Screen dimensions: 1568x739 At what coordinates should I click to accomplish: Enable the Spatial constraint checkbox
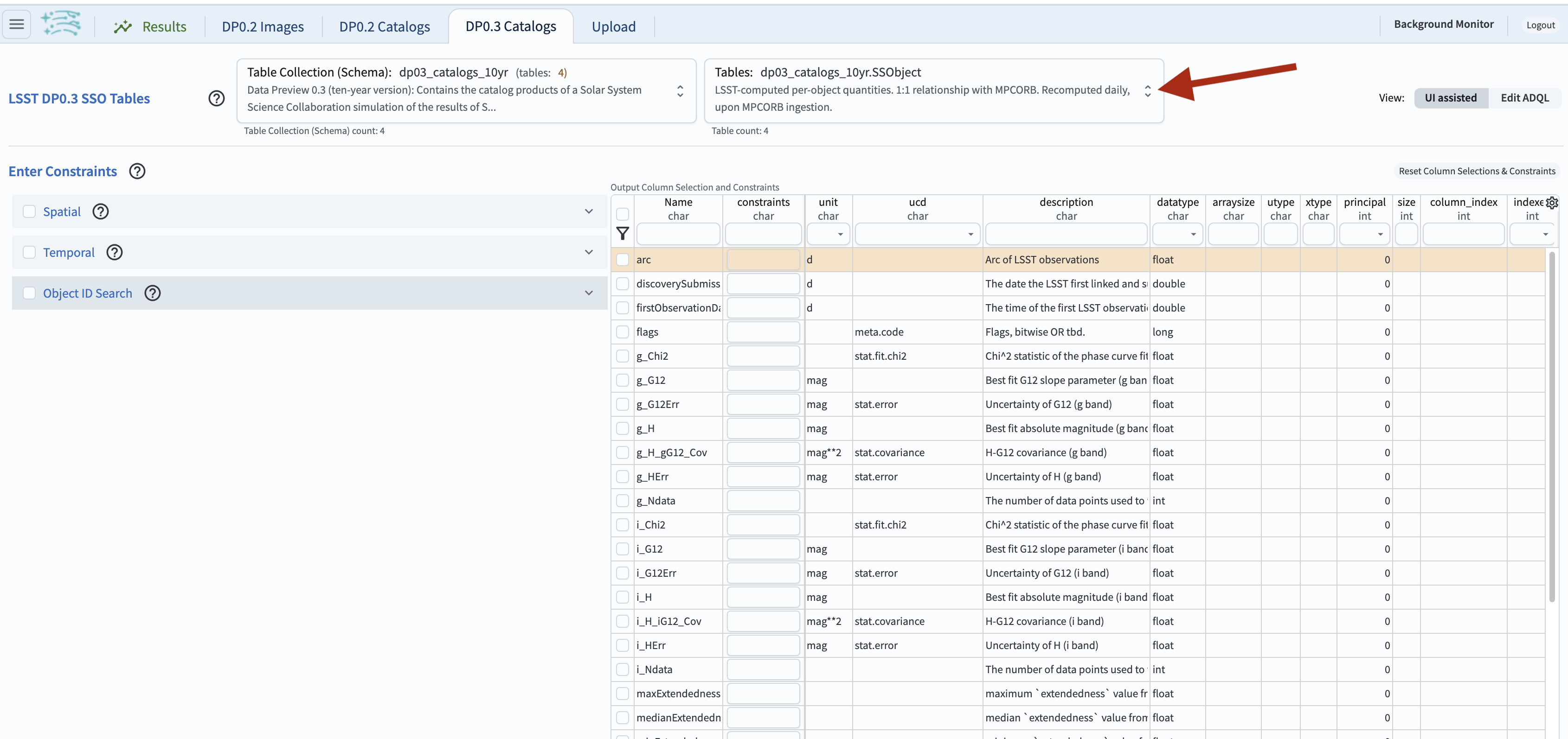tap(29, 211)
